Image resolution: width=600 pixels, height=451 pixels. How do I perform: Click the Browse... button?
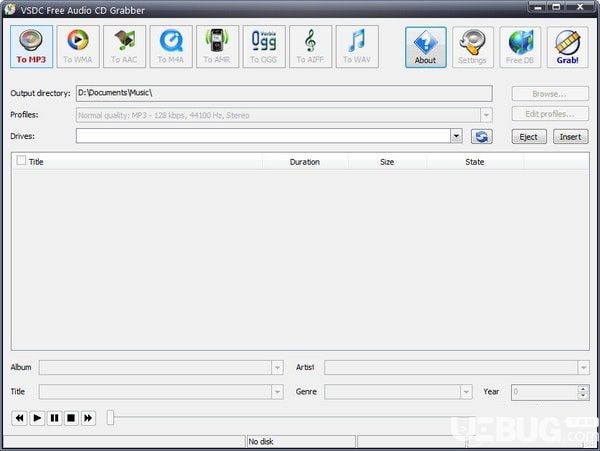pos(550,94)
